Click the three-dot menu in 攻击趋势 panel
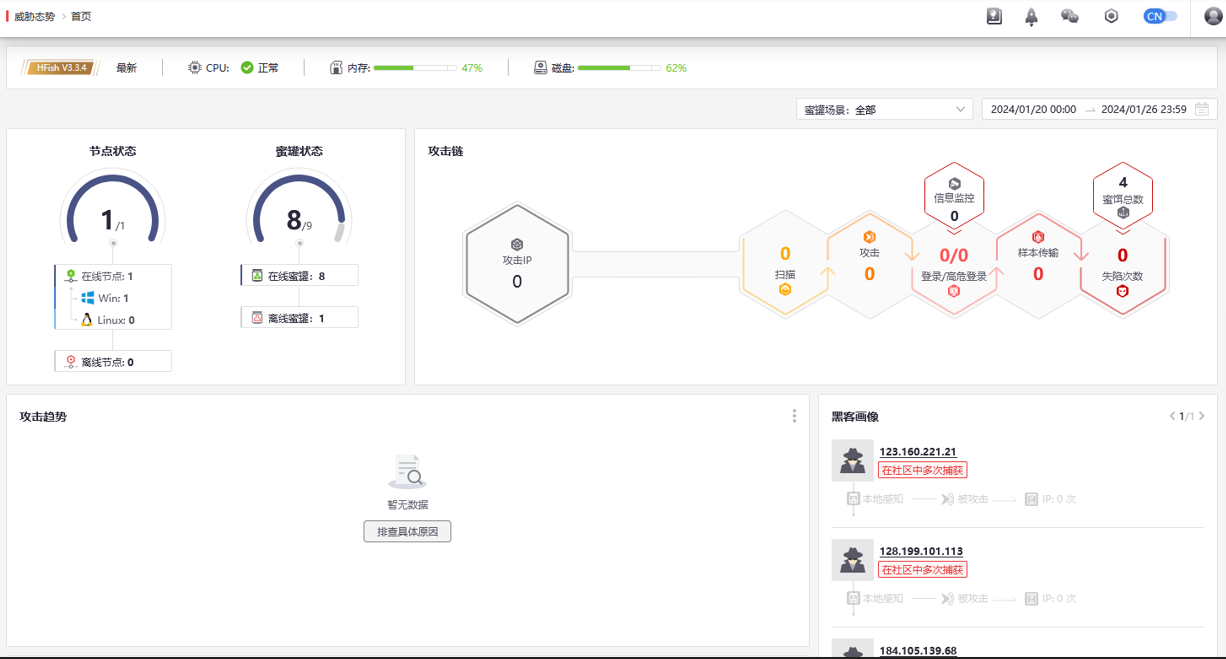This screenshot has width=1226, height=659. pos(794,415)
